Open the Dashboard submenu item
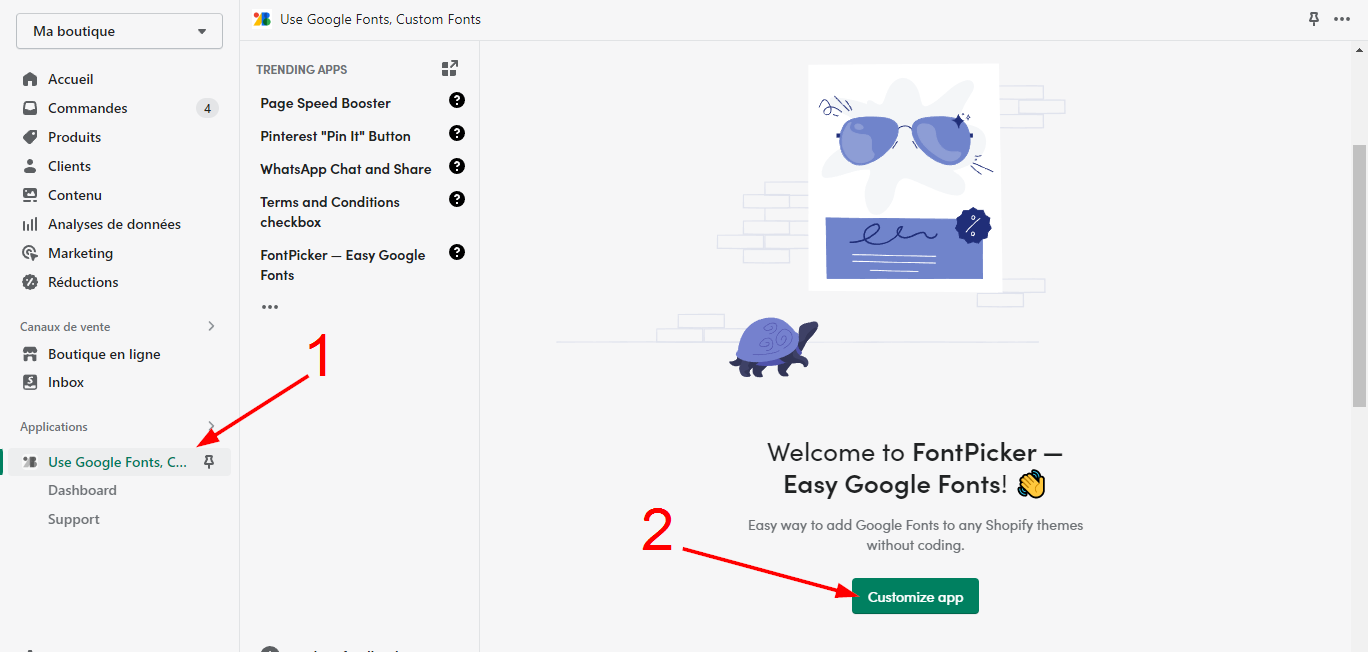The image size is (1368, 652). 82,490
